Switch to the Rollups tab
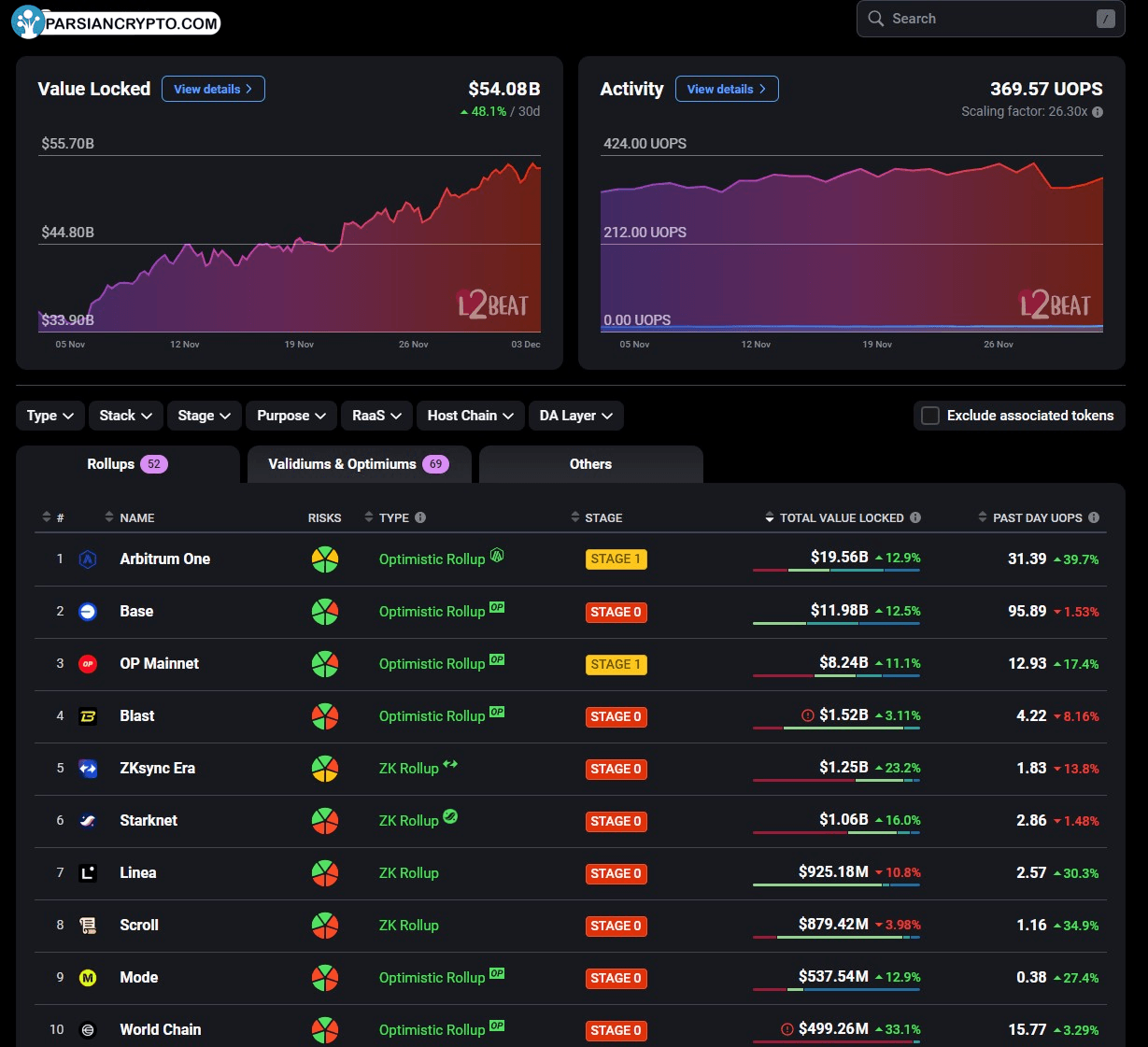The image size is (1148, 1047). [128, 464]
